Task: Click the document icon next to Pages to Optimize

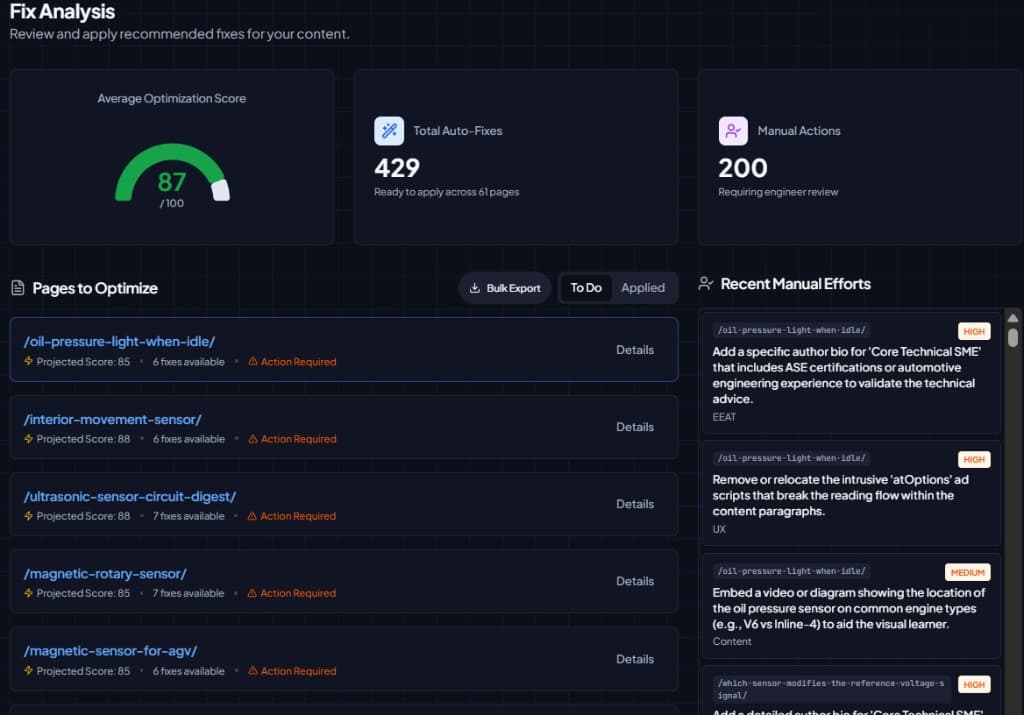Action: click(x=17, y=288)
